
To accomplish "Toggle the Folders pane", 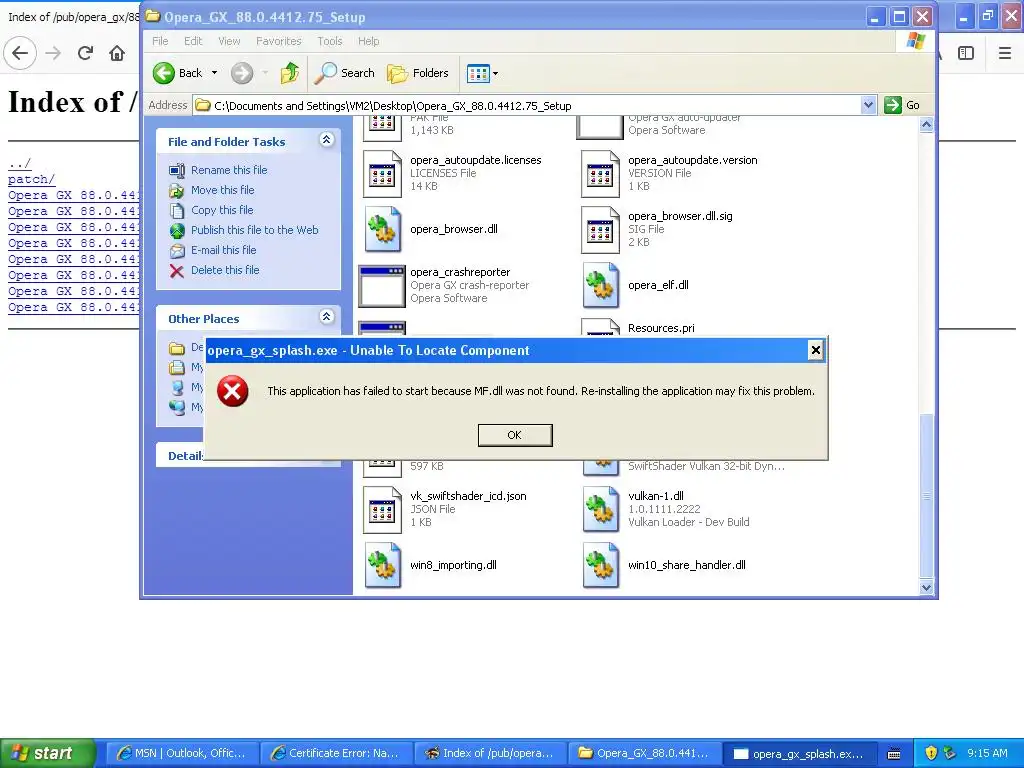I will coord(417,73).
